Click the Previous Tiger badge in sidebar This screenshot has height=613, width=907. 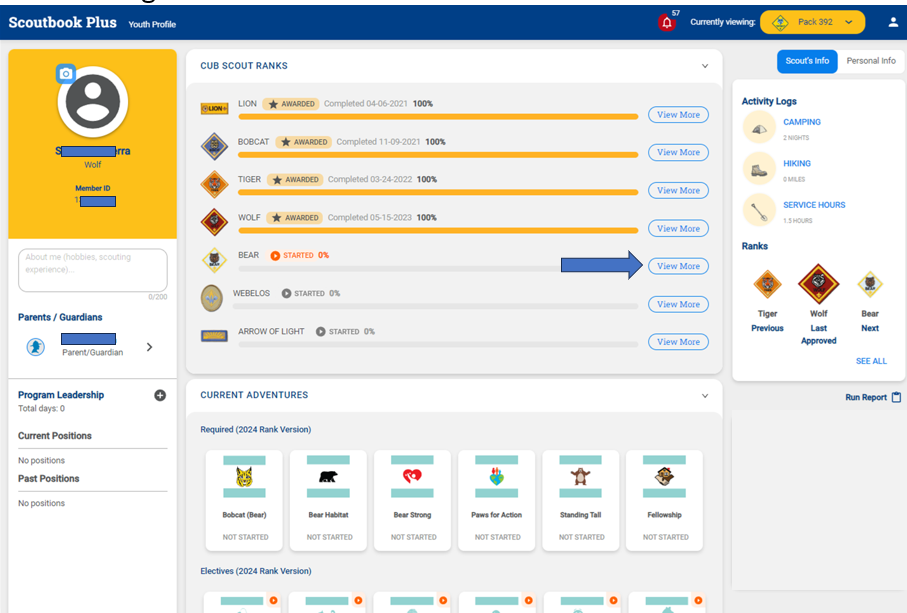pos(768,284)
